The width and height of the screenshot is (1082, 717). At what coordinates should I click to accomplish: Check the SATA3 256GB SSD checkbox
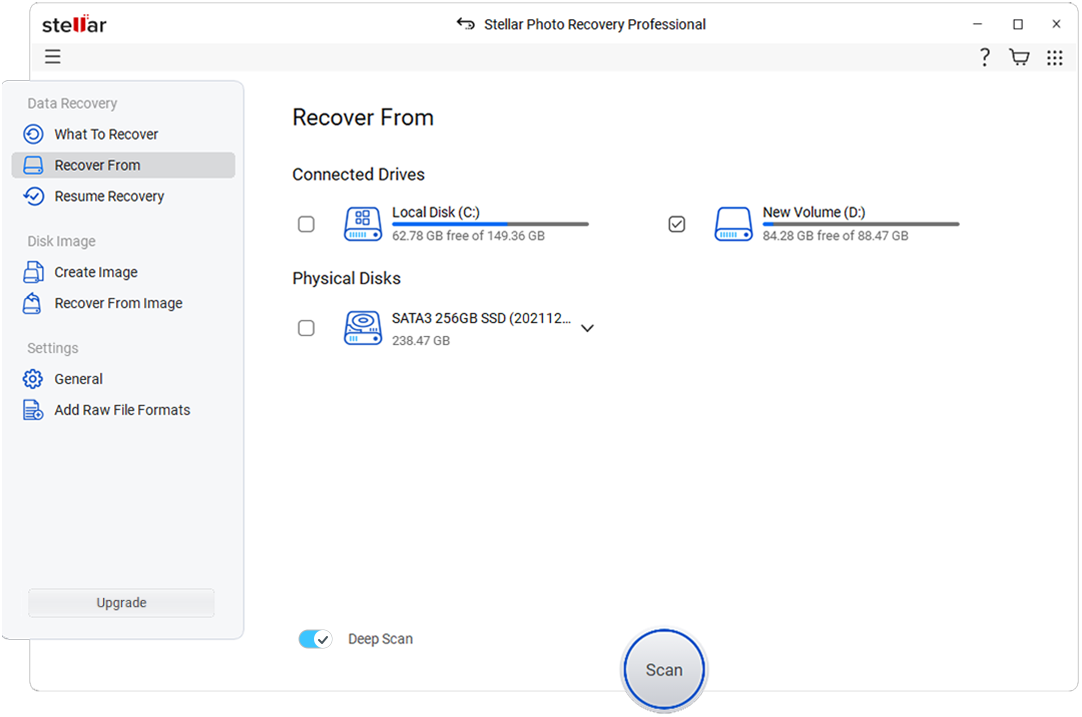click(306, 327)
